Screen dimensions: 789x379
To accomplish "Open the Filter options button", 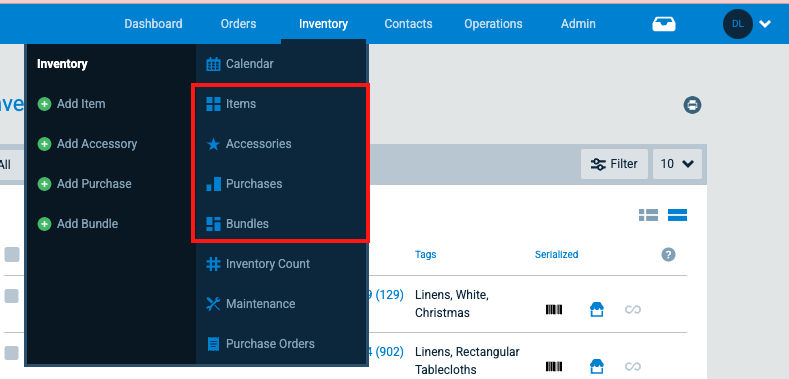I will pyautogui.click(x=614, y=164).
